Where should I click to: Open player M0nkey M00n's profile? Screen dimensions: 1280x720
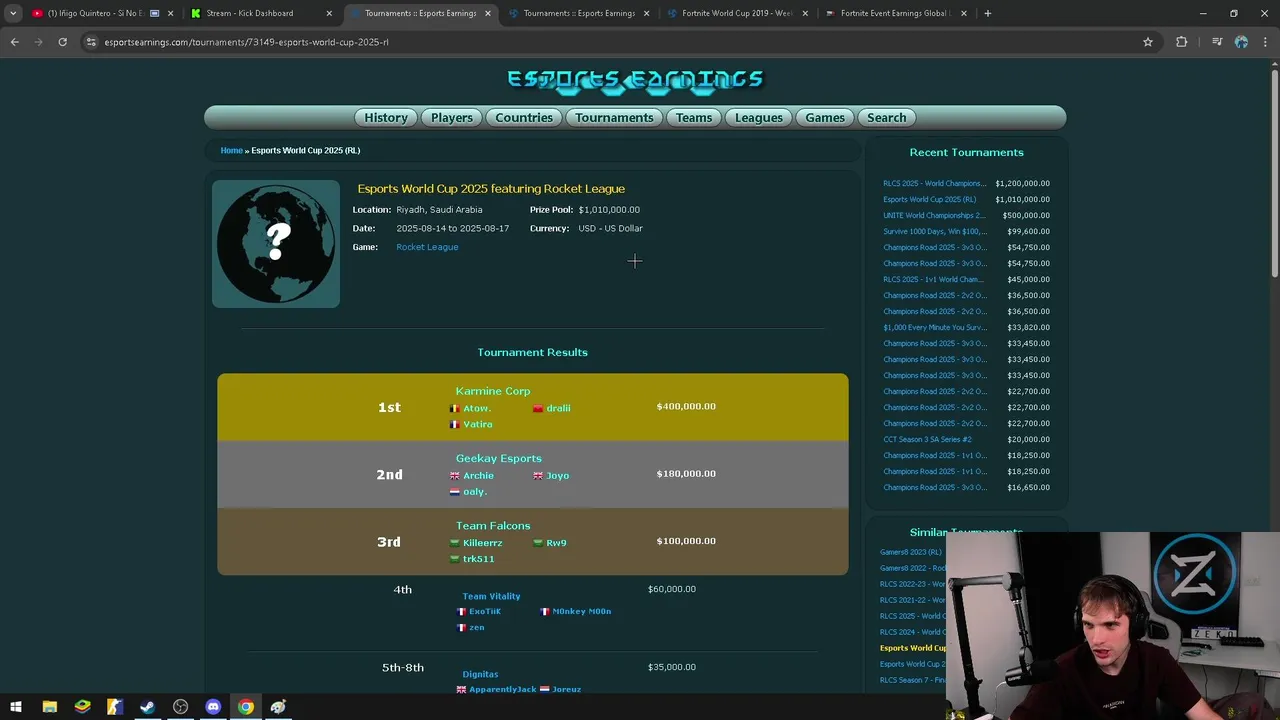(581, 611)
